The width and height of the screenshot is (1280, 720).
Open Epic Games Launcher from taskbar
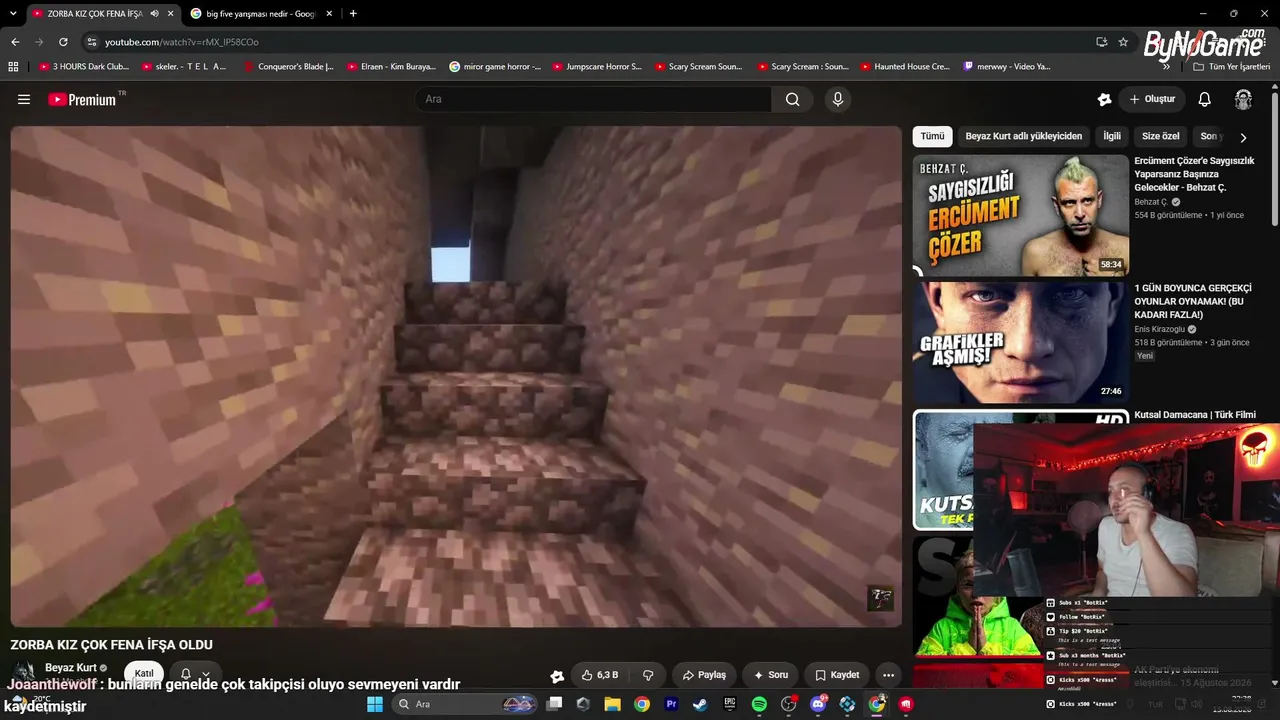click(x=730, y=704)
